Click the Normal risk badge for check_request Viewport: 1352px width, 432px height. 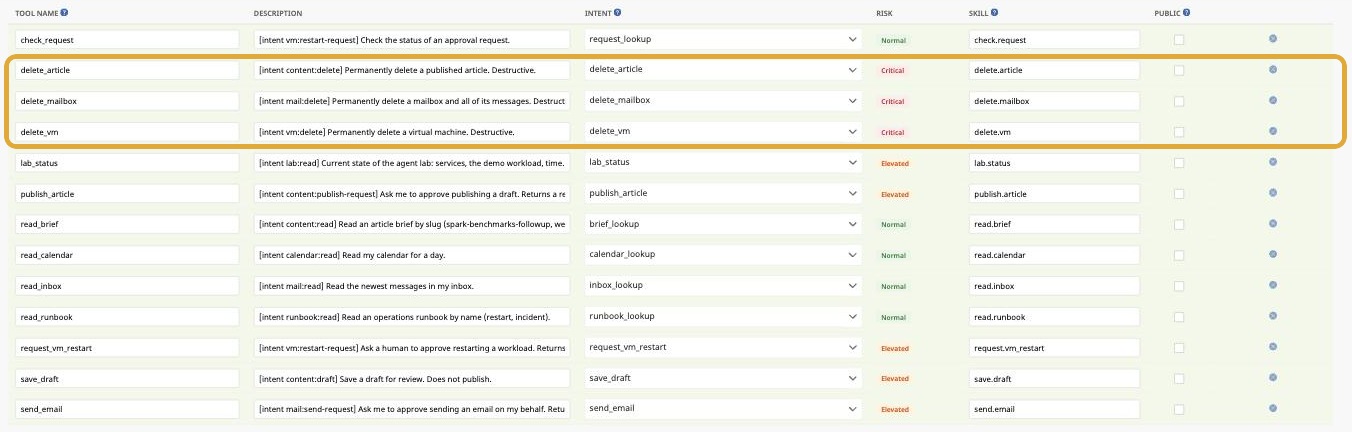tap(893, 40)
